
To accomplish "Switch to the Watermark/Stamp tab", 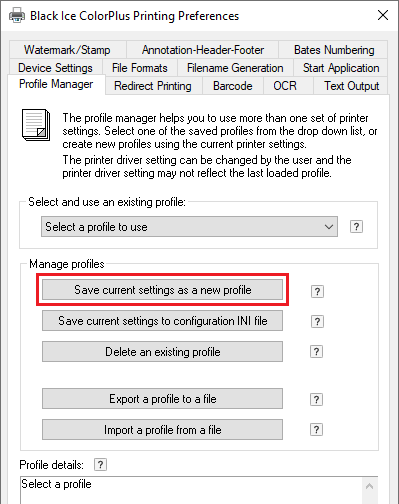I will [67, 50].
